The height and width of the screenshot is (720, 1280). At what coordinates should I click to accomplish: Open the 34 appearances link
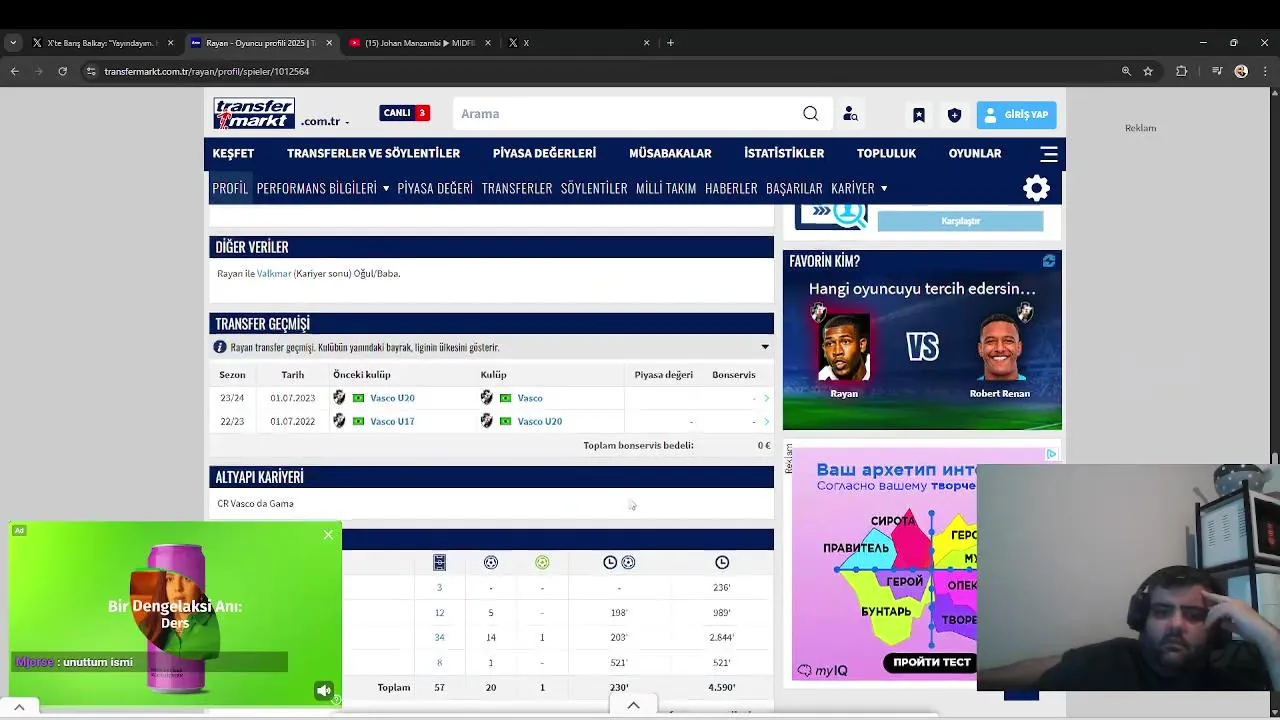439,637
